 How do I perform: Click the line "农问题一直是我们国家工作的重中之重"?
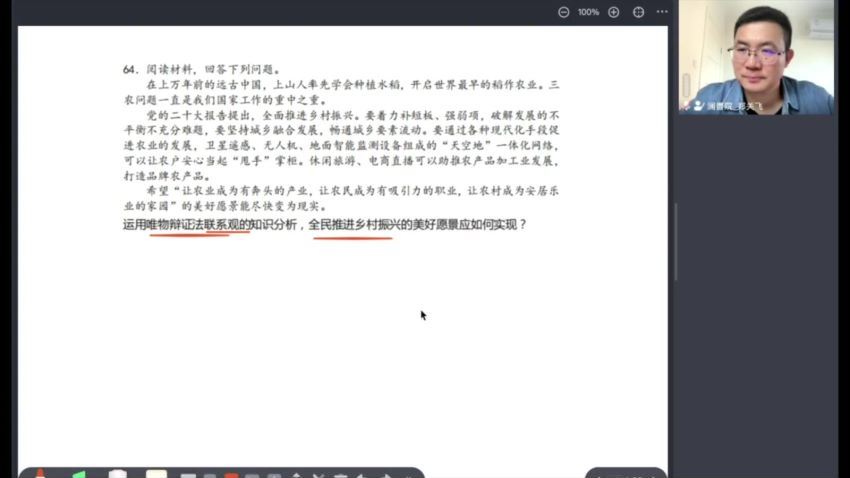click(x=226, y=100)
